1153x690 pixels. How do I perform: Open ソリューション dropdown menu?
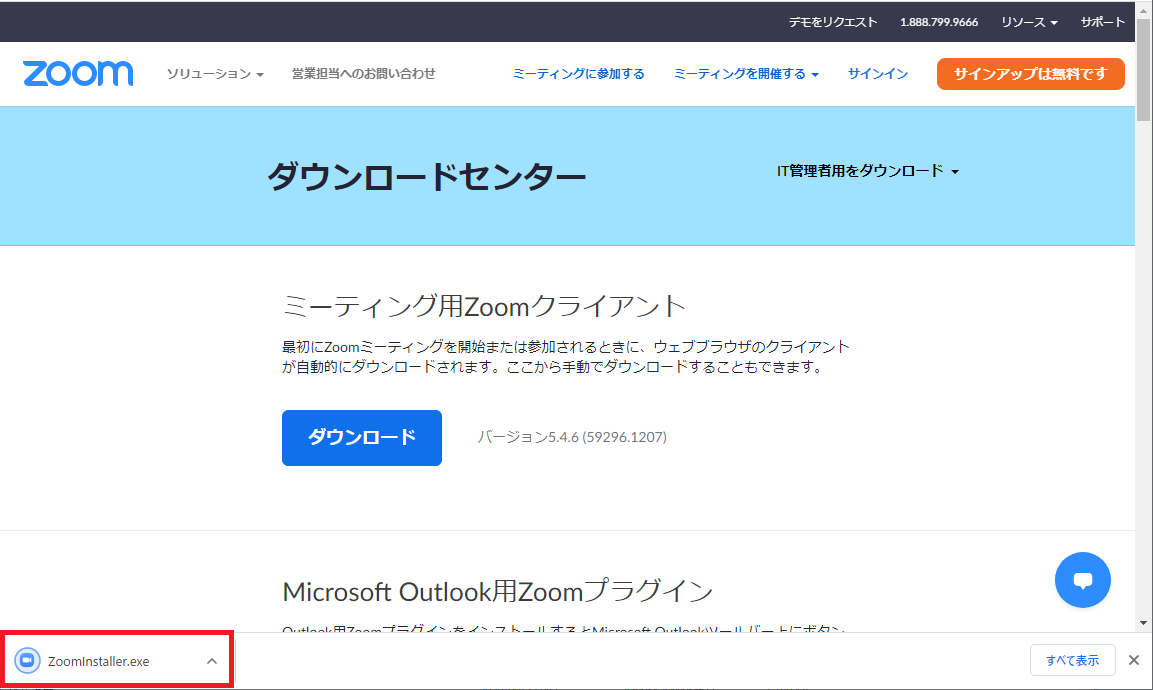(215, 74)
